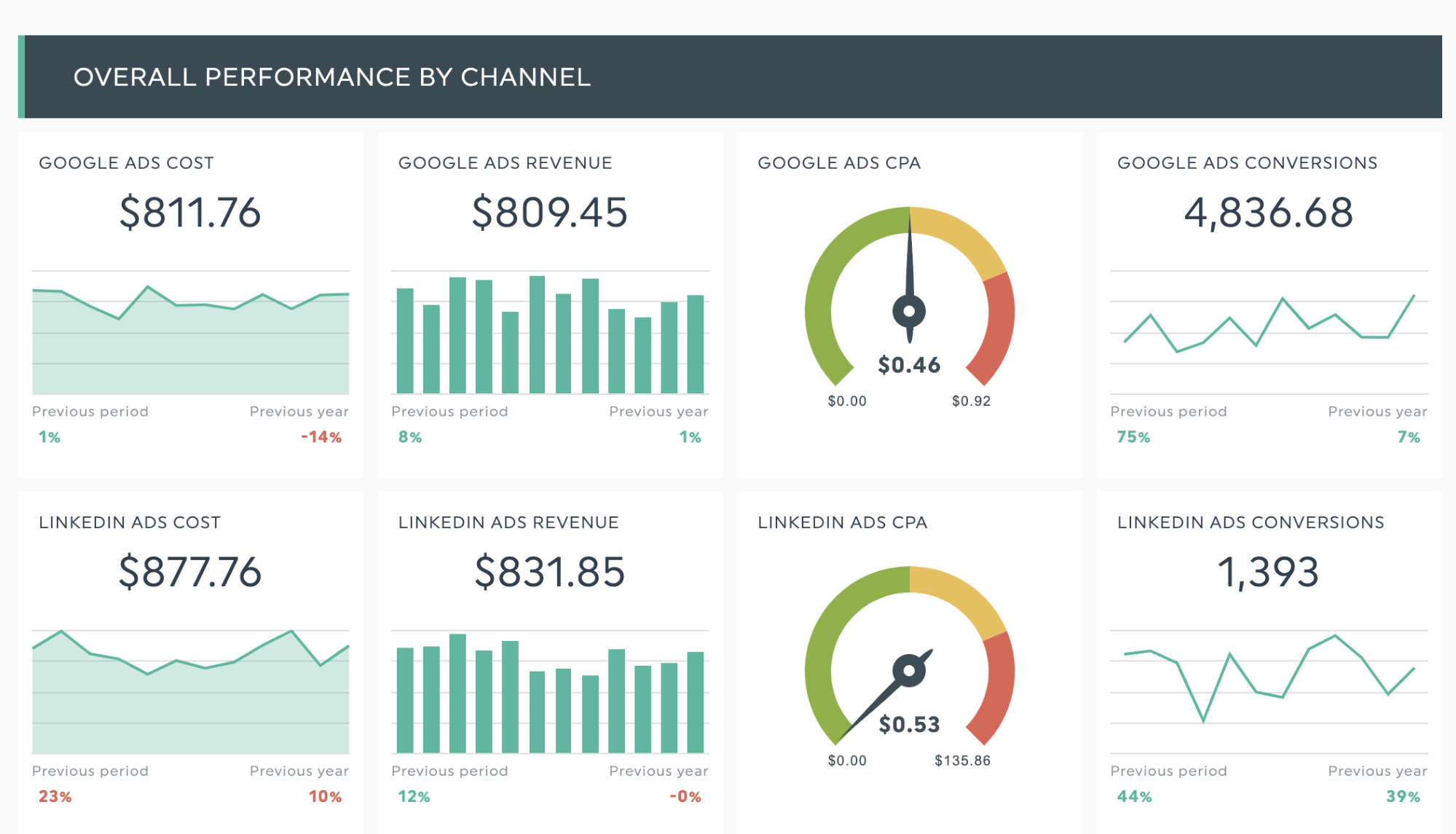Click the -14% previous year value
The height and width of the screenshot is (834, 1456).
pos(321,437)
